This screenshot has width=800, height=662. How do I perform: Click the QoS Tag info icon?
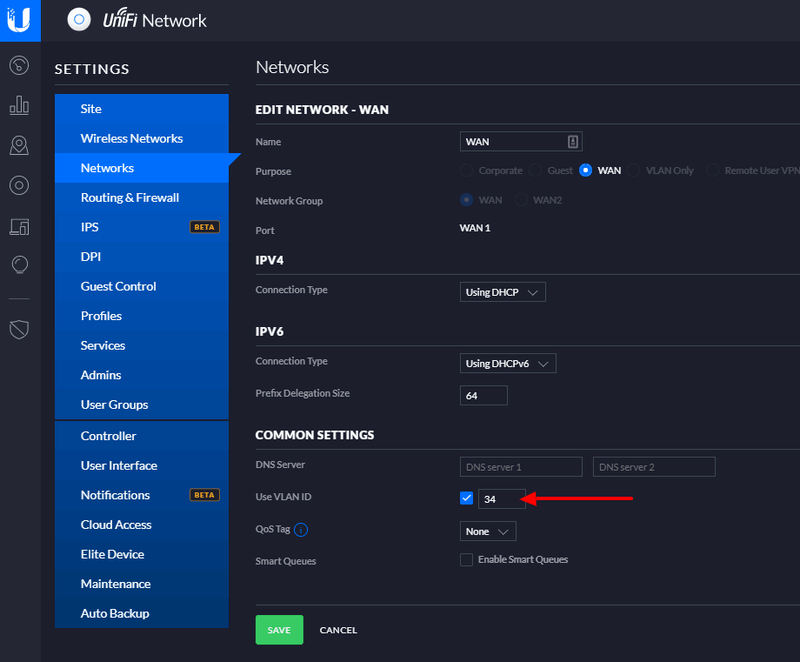click(301, 531)
